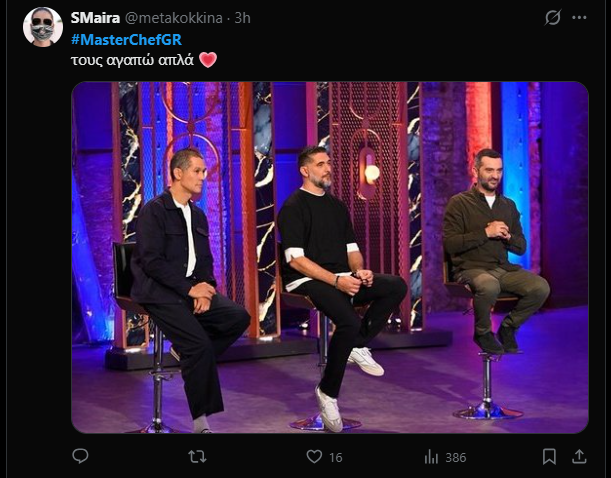Click the Greek tweet text

(x=132, y=60)
